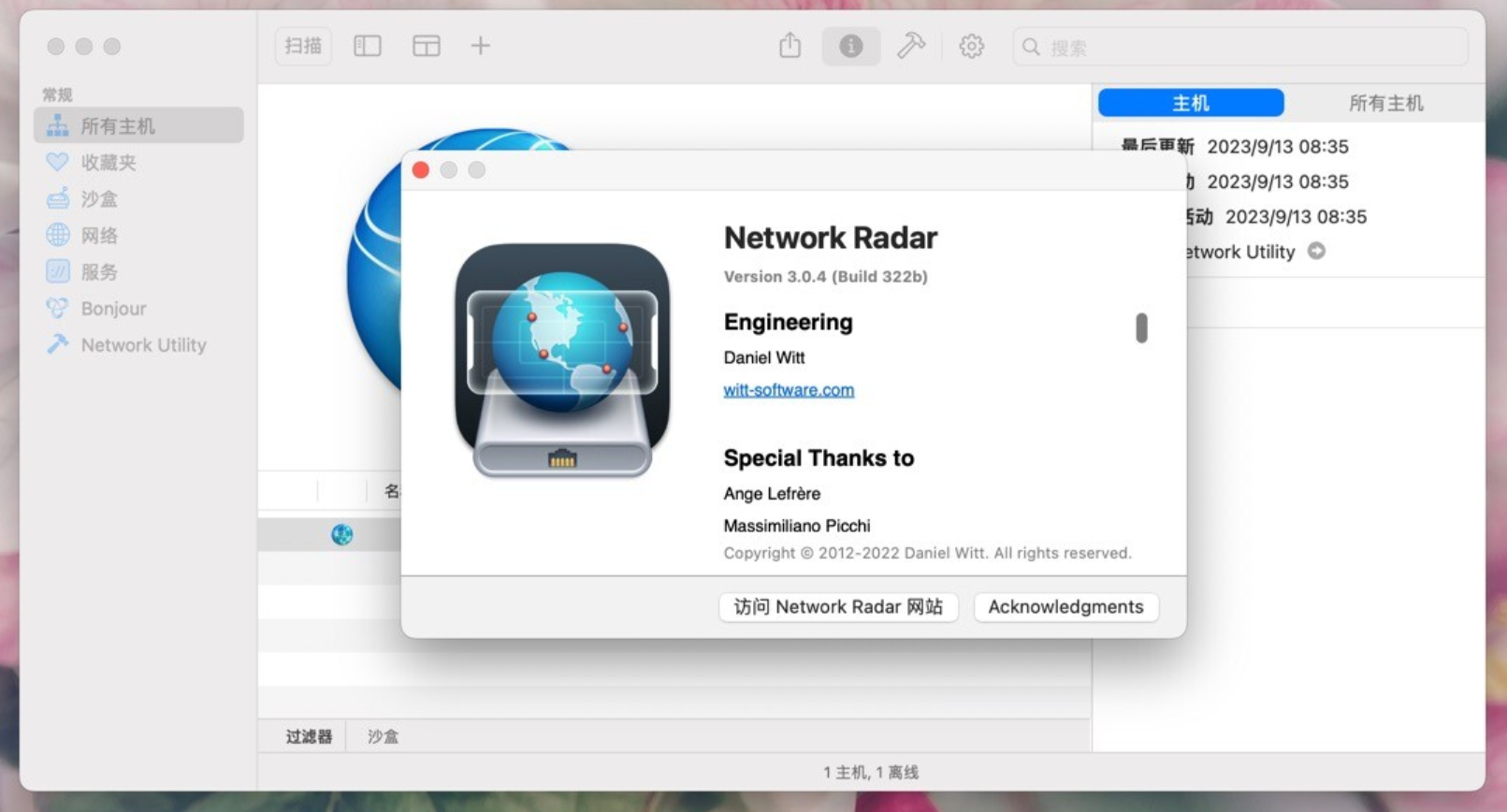Click the Bonjour icon in sidebar

pos(57,308)
